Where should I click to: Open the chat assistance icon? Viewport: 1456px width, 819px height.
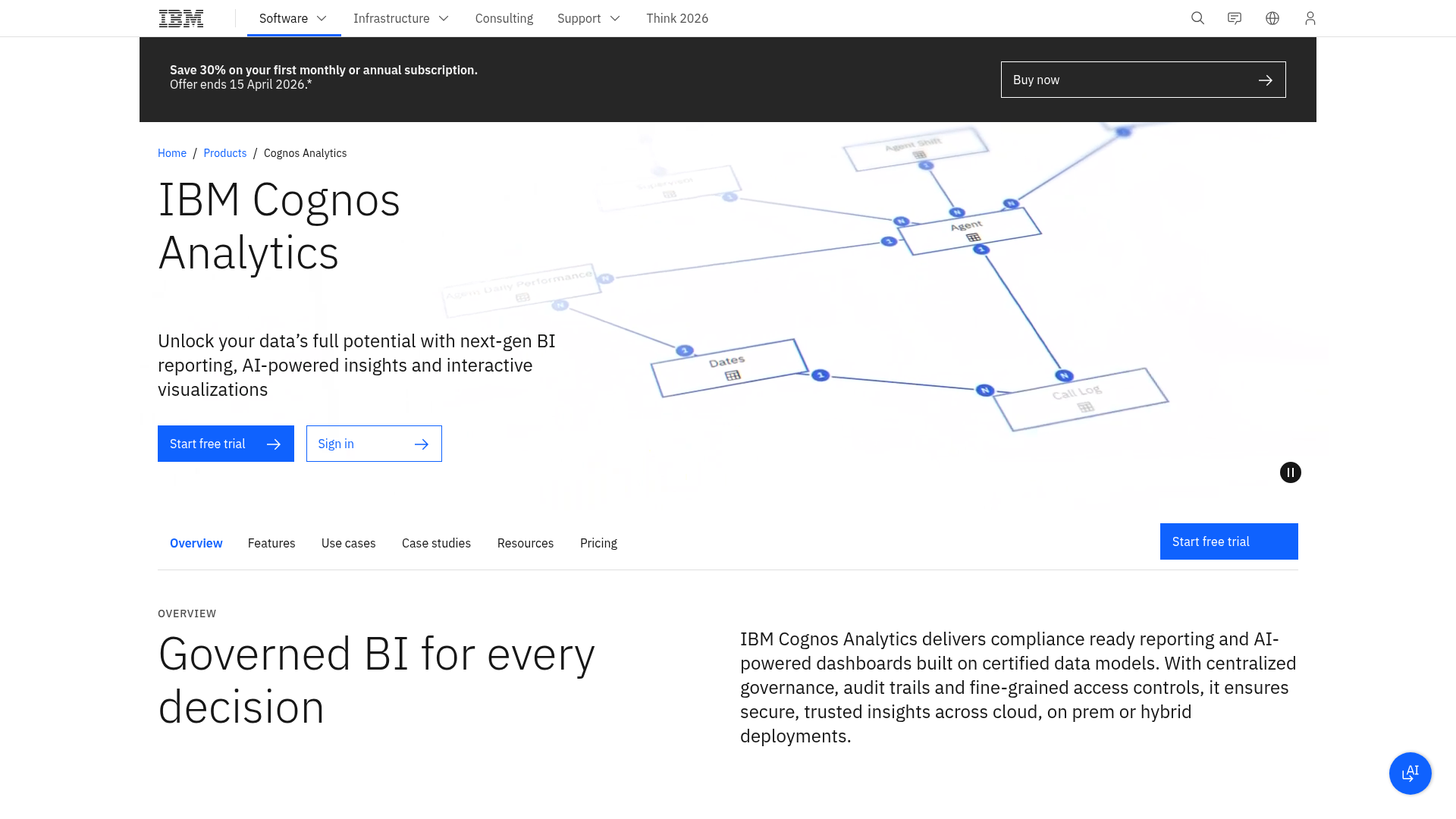tap(1235, 18)
